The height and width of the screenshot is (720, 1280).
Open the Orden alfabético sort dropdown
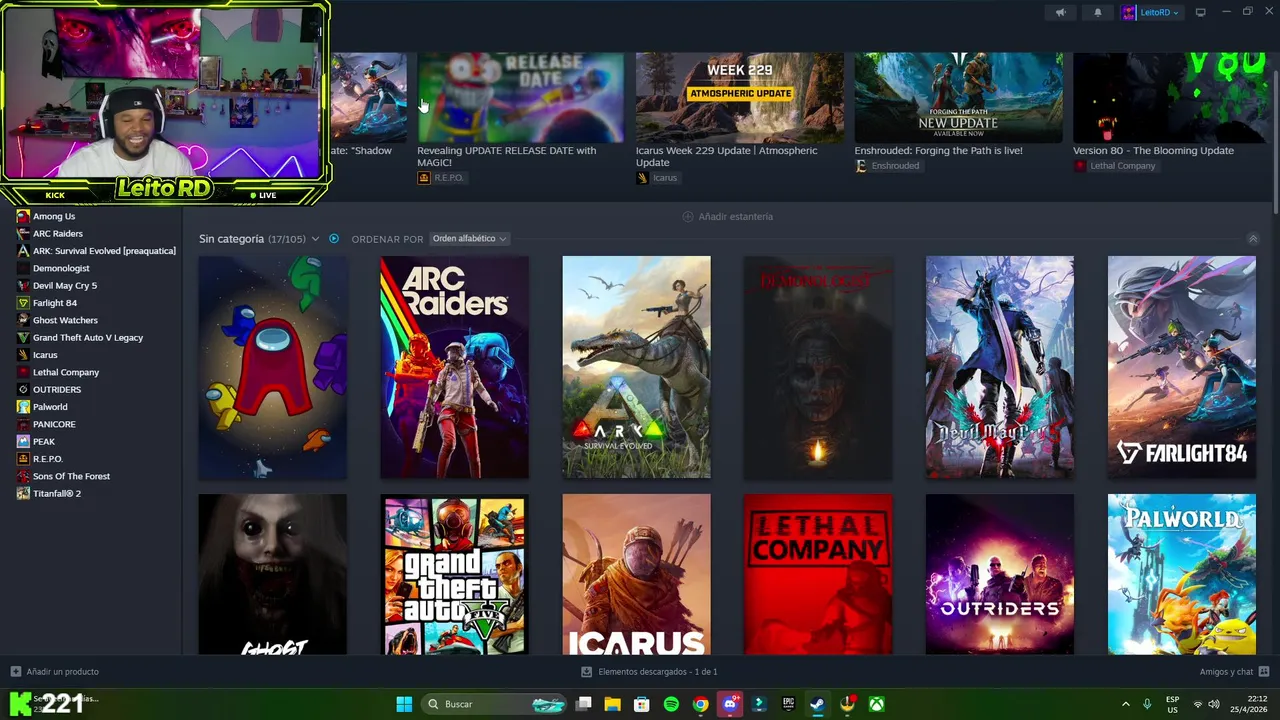tap(470, 239)
